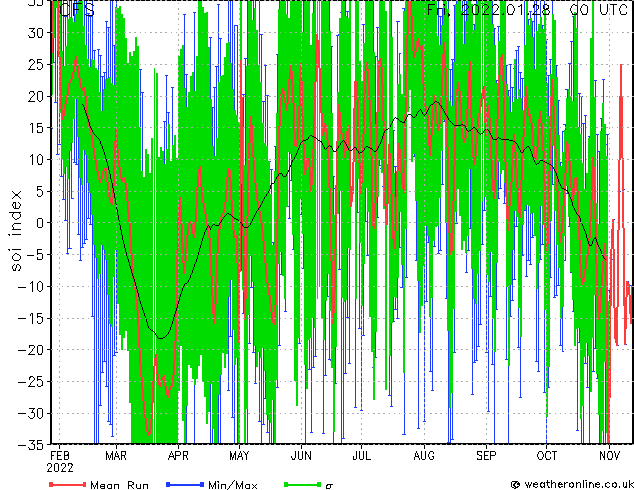634x490 pixels.
Task: Click the red Mean Run legend swatch
Action: [x=68, y=484]
